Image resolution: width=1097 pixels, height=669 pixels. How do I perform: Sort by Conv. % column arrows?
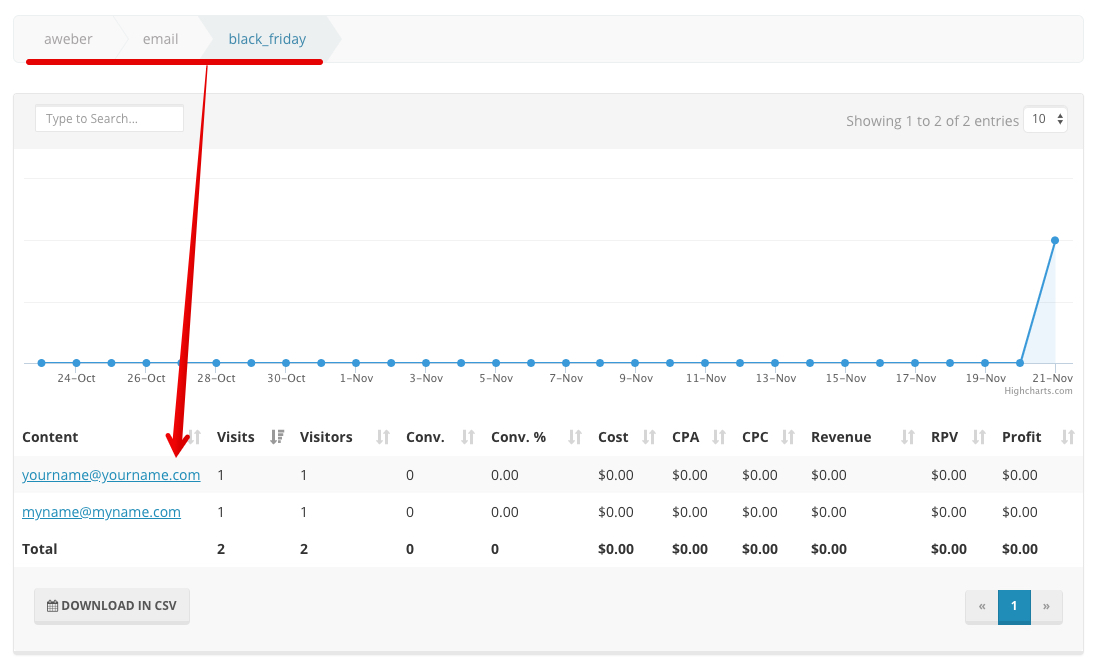coord(574,437)
